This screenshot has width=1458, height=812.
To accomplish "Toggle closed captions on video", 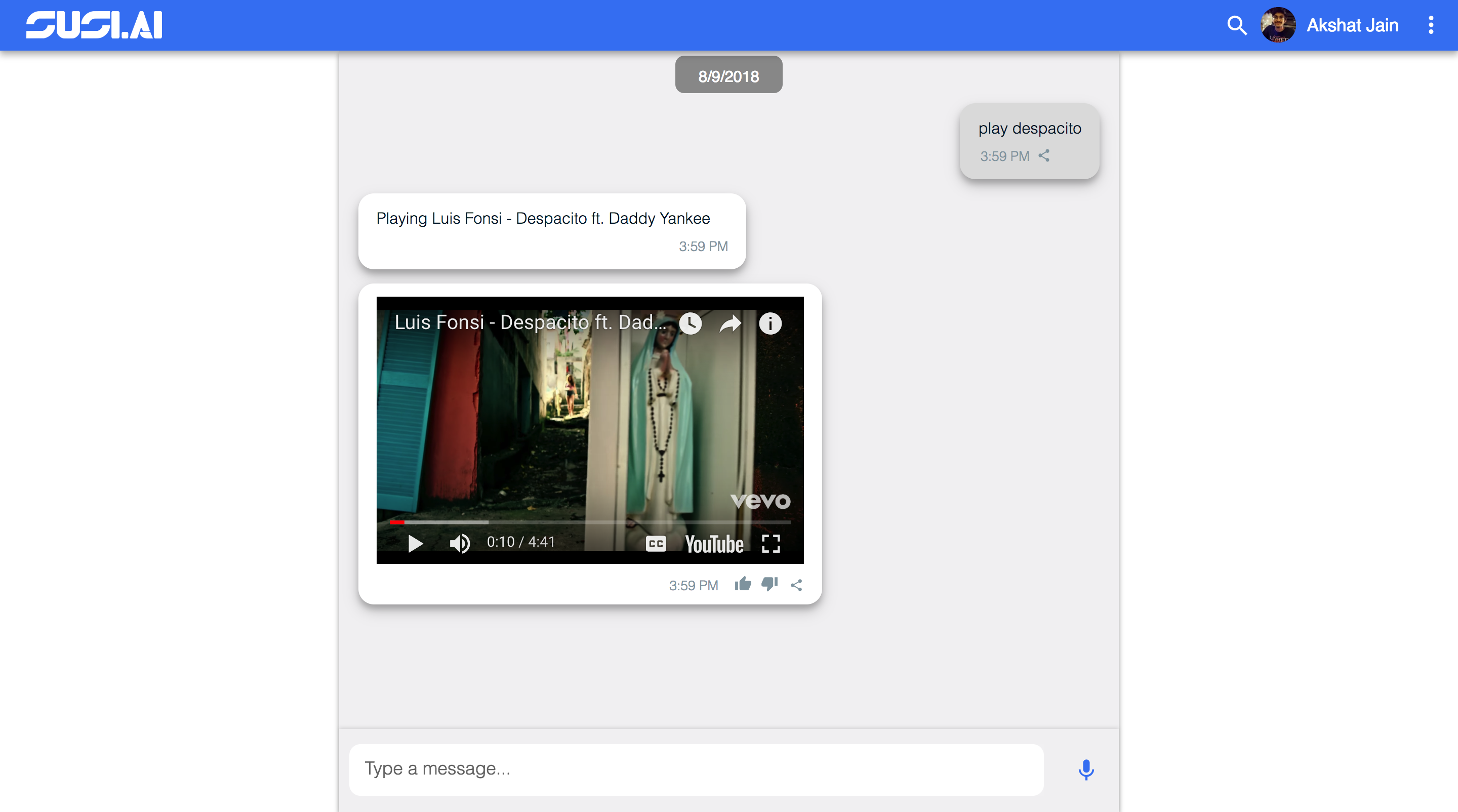I will point(656,543).
